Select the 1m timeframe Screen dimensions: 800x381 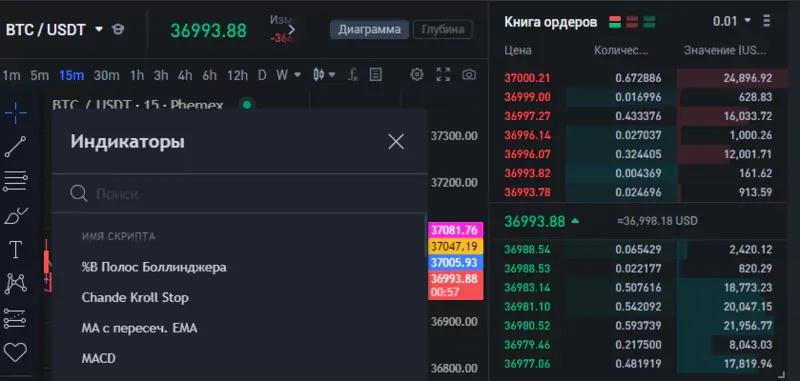pyautogui.click(x=11, y=75)
